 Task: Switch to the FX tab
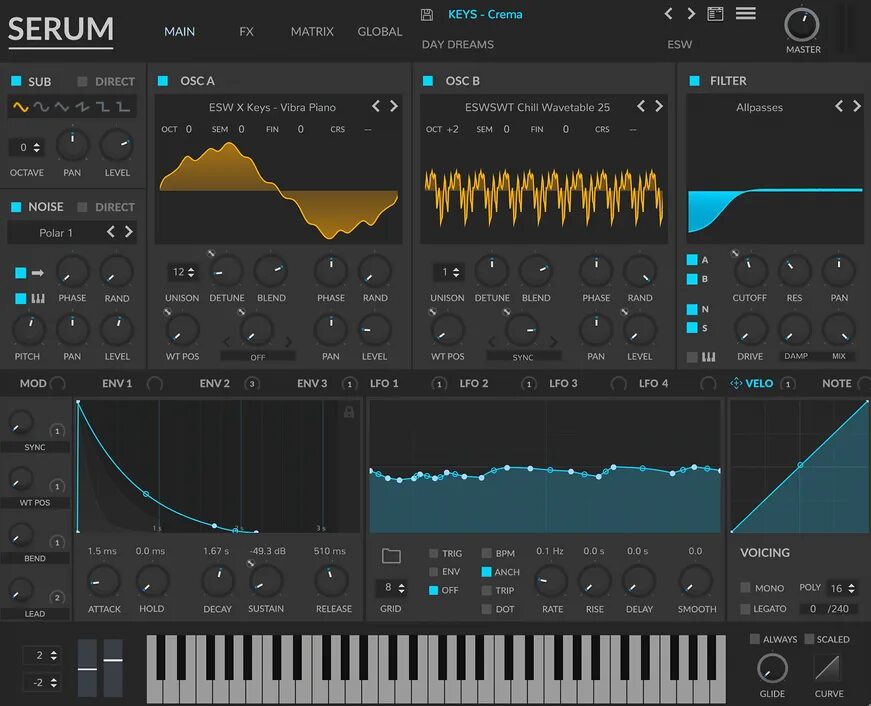246,31
